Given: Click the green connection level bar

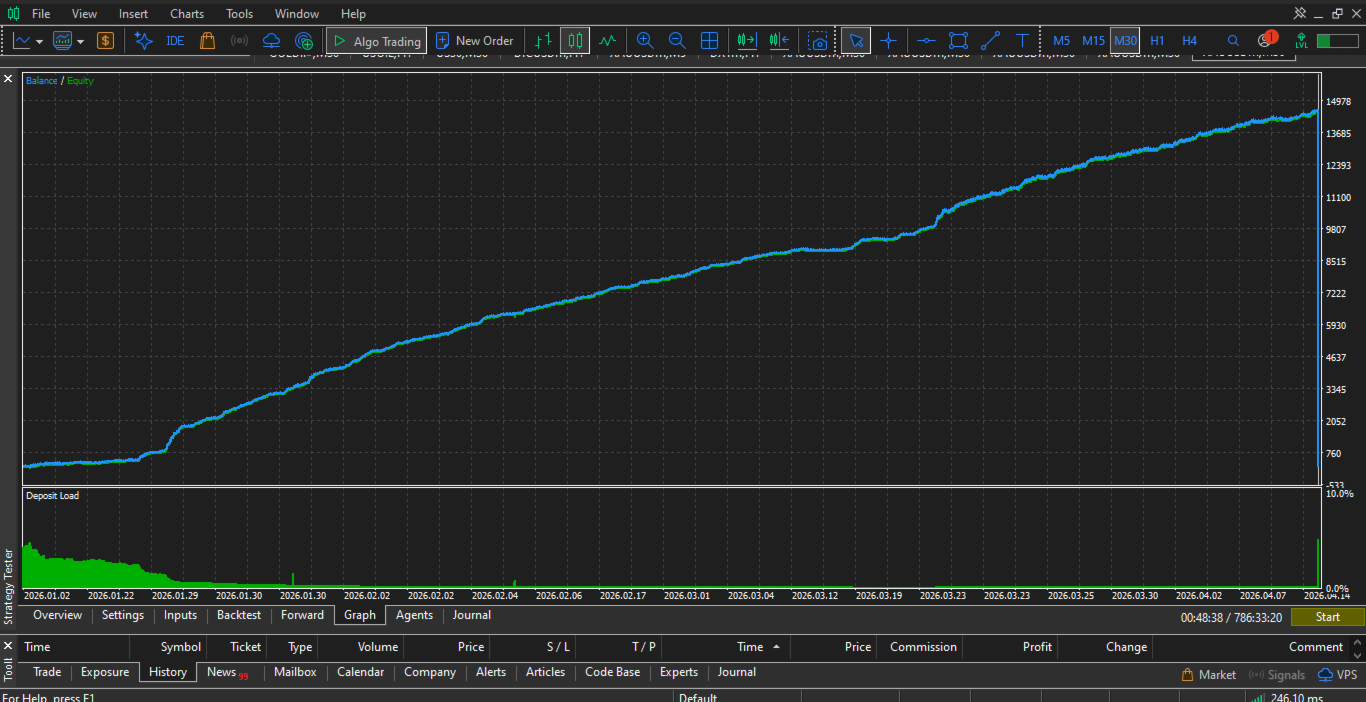Looking at the screenshot, I should pos(1337,41).
